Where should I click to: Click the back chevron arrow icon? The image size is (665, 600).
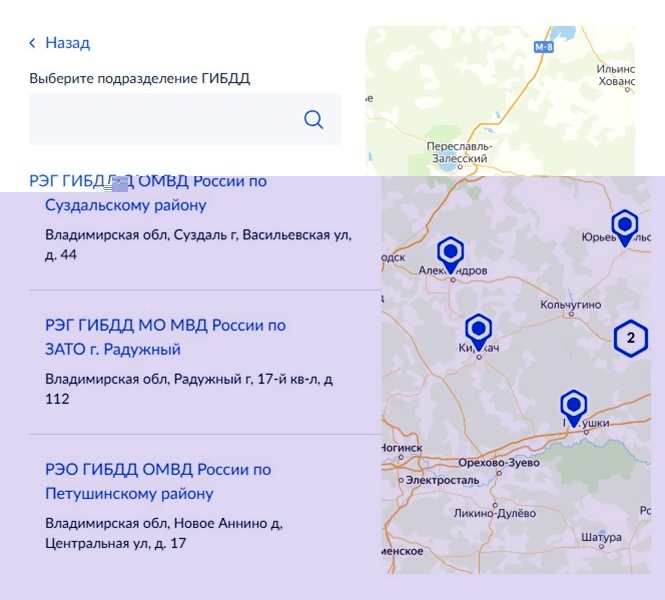(x=32, y=43)
